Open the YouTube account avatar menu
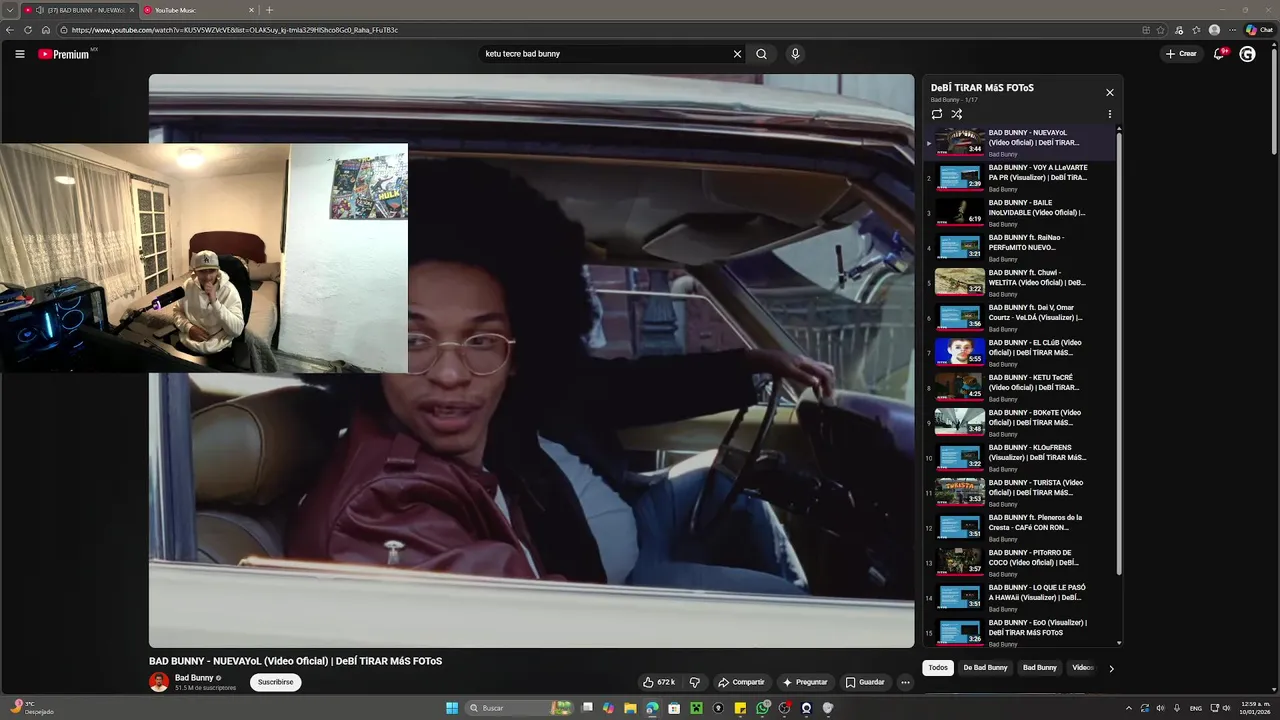Image resolution: width=1280 pixels, height=720 pixels. coord(1247,54)
